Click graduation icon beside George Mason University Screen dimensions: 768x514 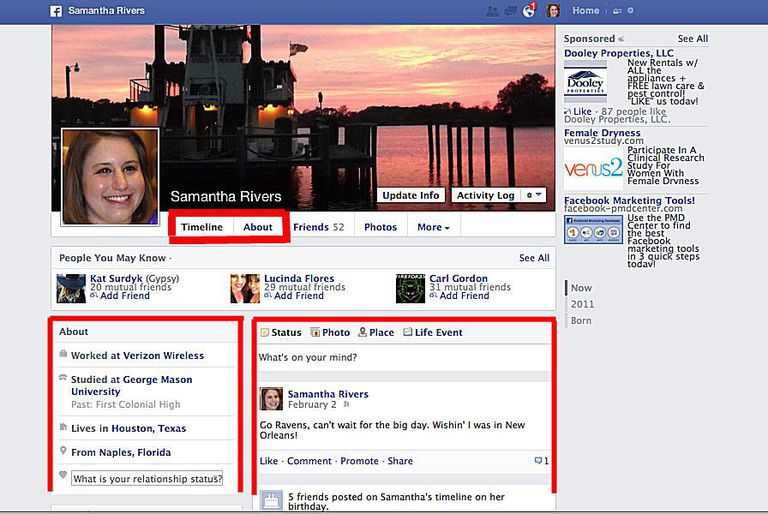point(63,377)
